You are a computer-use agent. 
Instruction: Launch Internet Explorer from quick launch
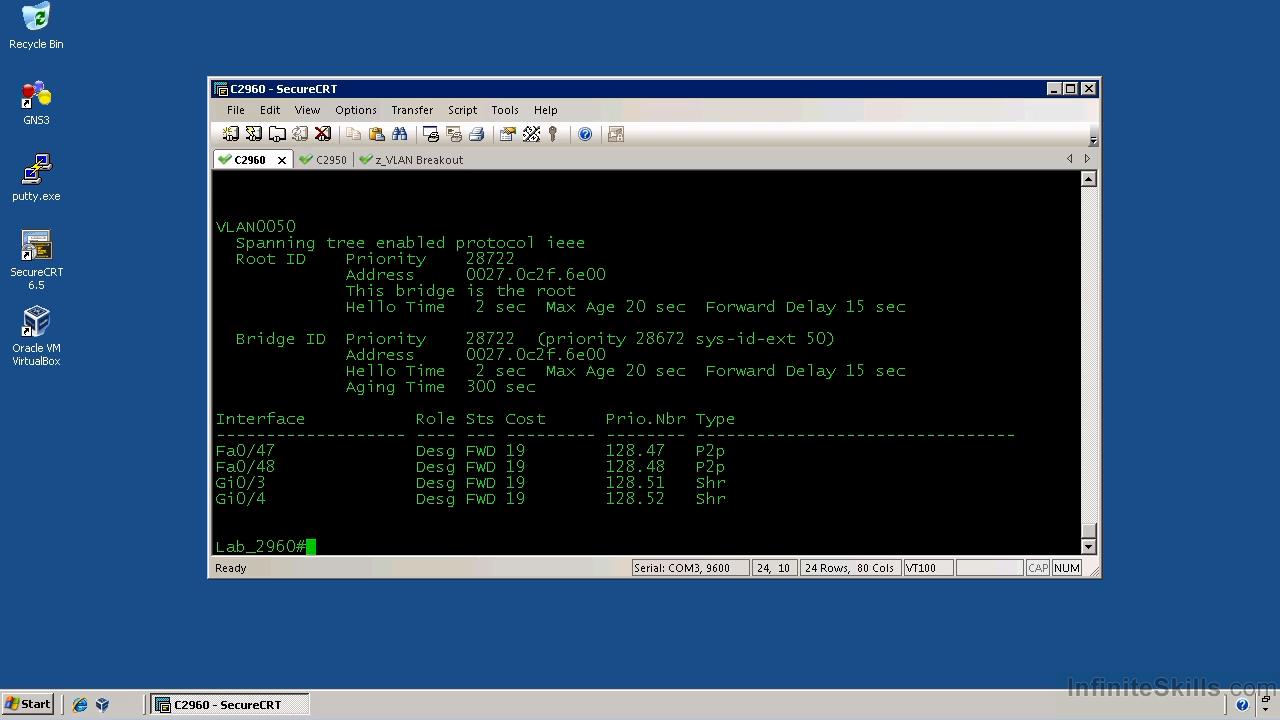point(80,705)
